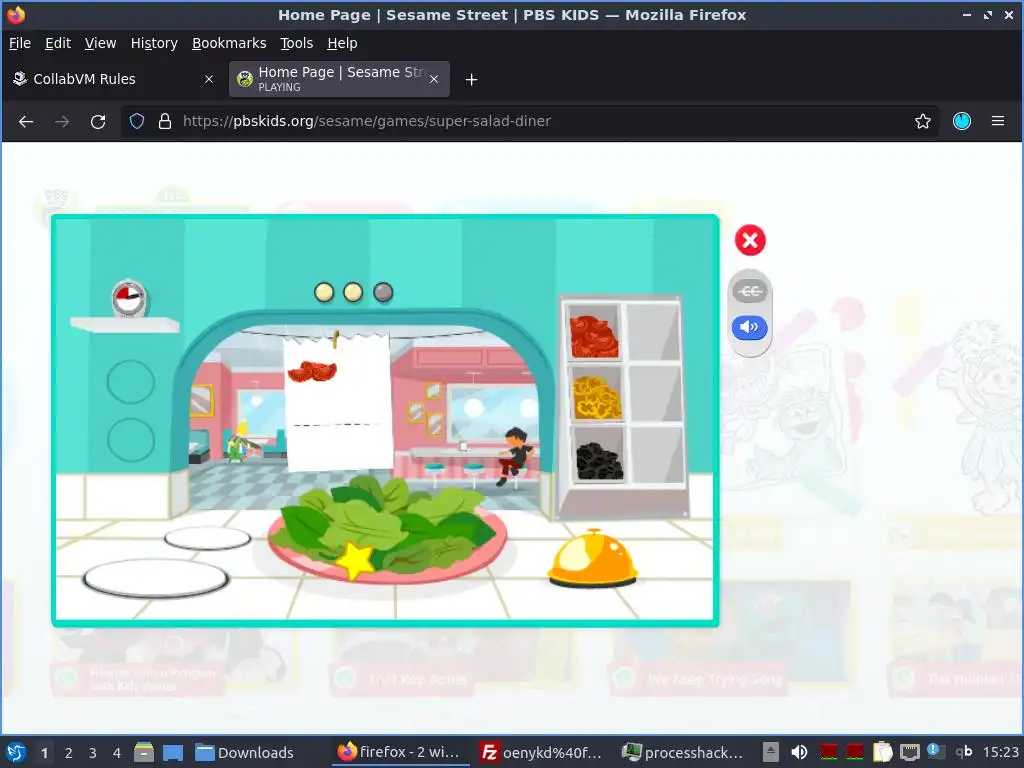Click the show desktop taskbar icon
The height and width of the screenshot is (768, 1024).
173,752
